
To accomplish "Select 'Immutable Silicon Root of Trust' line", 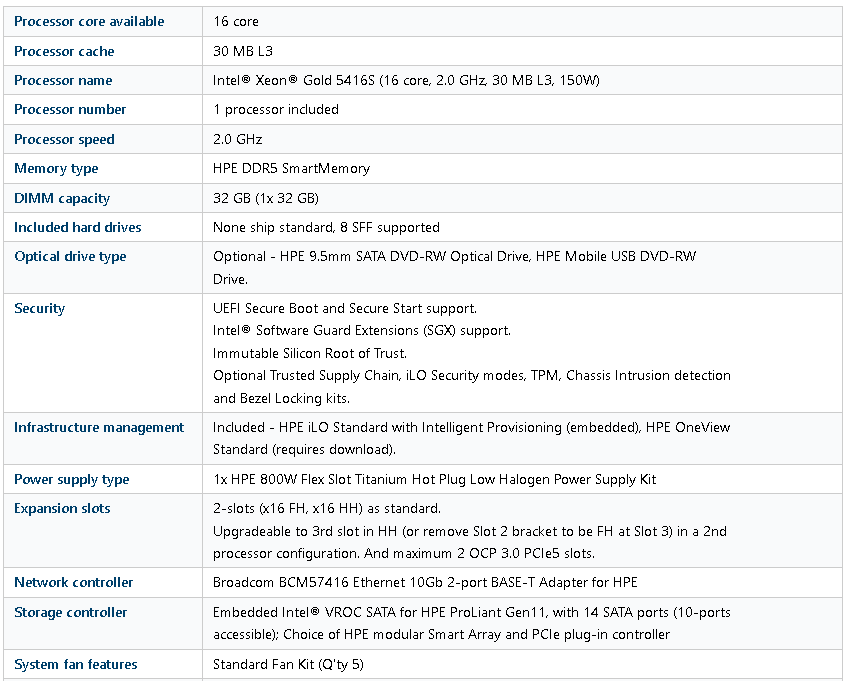I will pyautogui.click(x=310, y=353).
